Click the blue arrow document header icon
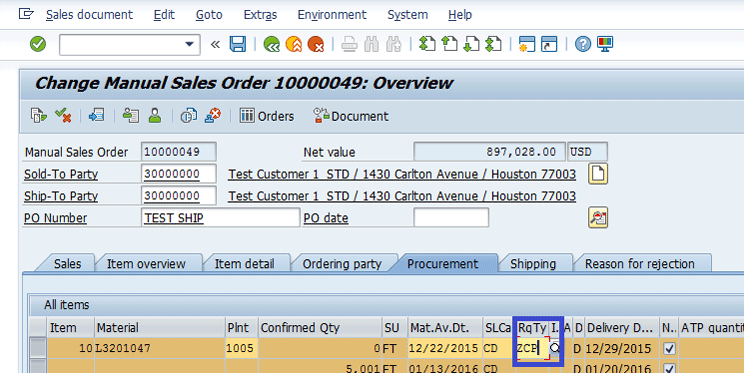Screen dimensions: 745x373 [96, 115]
